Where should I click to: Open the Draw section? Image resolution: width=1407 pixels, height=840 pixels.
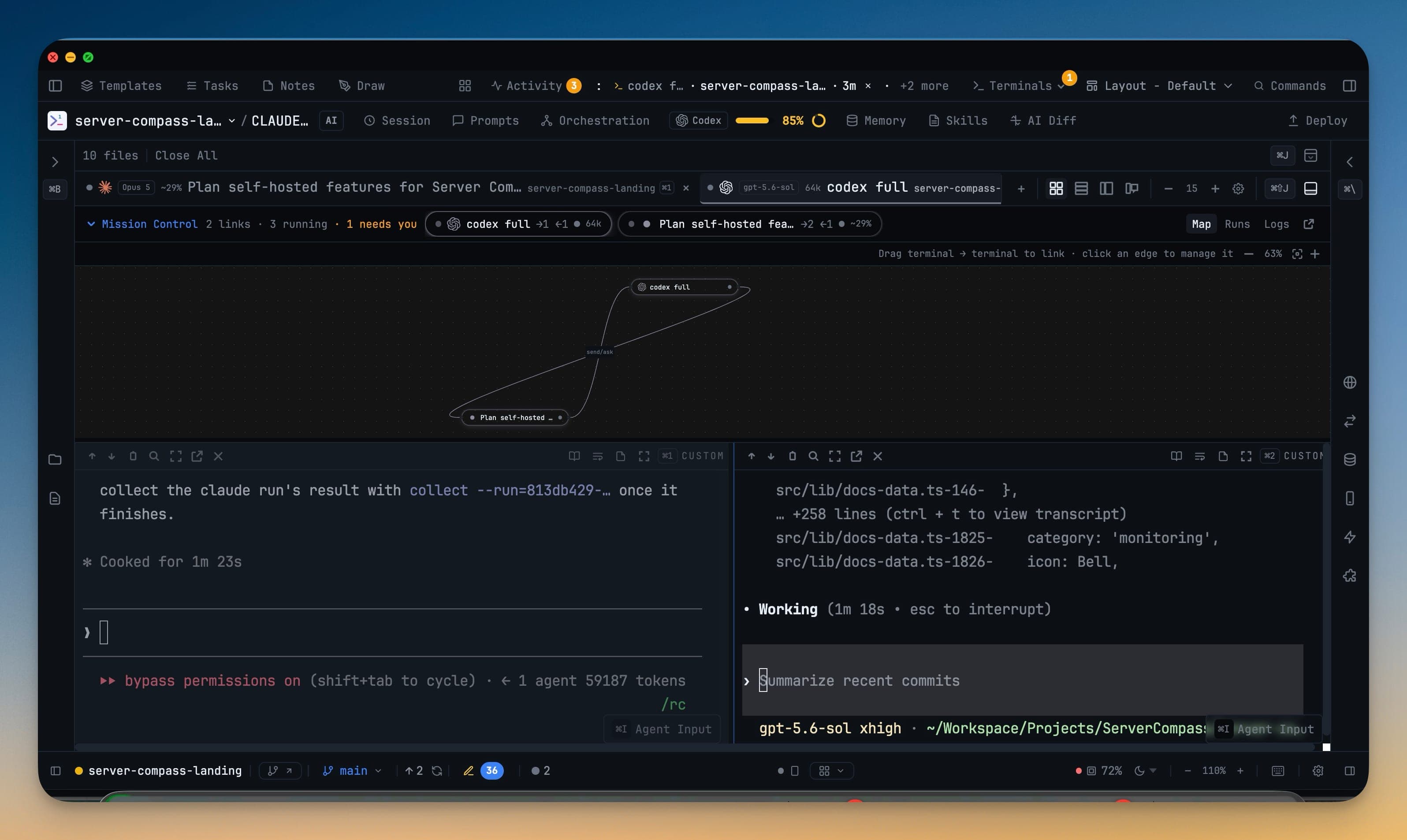click(361, 85)
